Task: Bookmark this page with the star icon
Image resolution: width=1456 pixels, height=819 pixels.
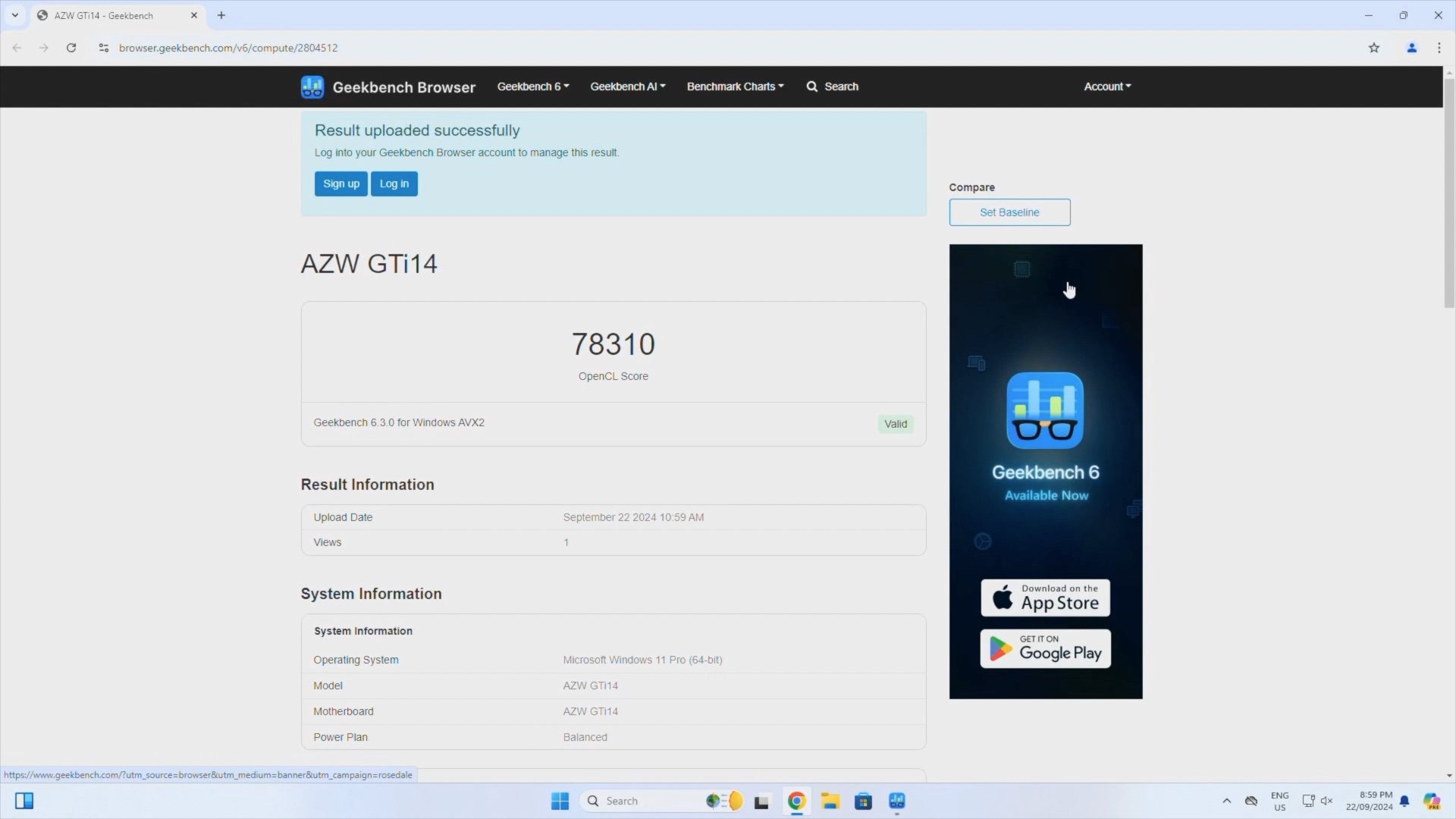Action: (1373, 48)
